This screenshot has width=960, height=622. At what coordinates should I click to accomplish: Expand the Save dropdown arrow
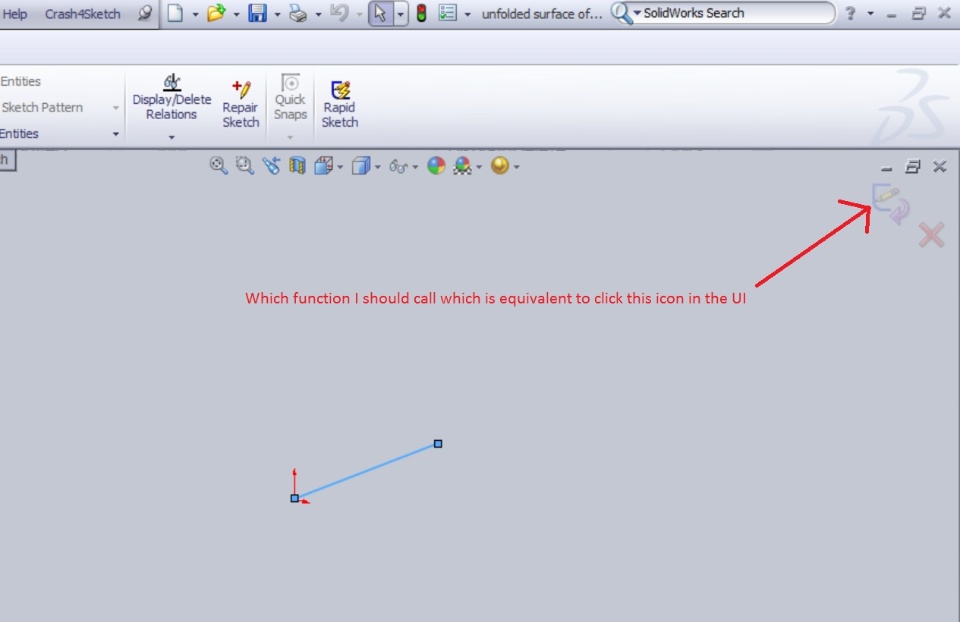[277, 13]
